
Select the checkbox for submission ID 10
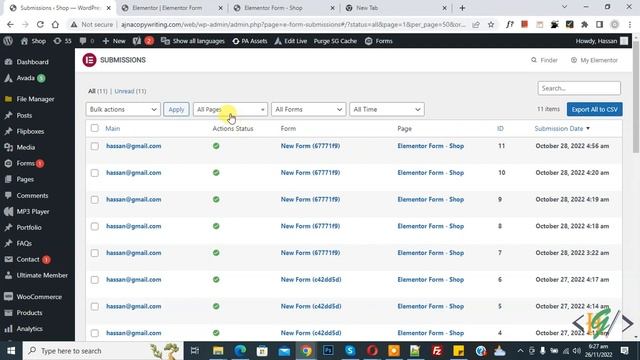pos(95,173)
